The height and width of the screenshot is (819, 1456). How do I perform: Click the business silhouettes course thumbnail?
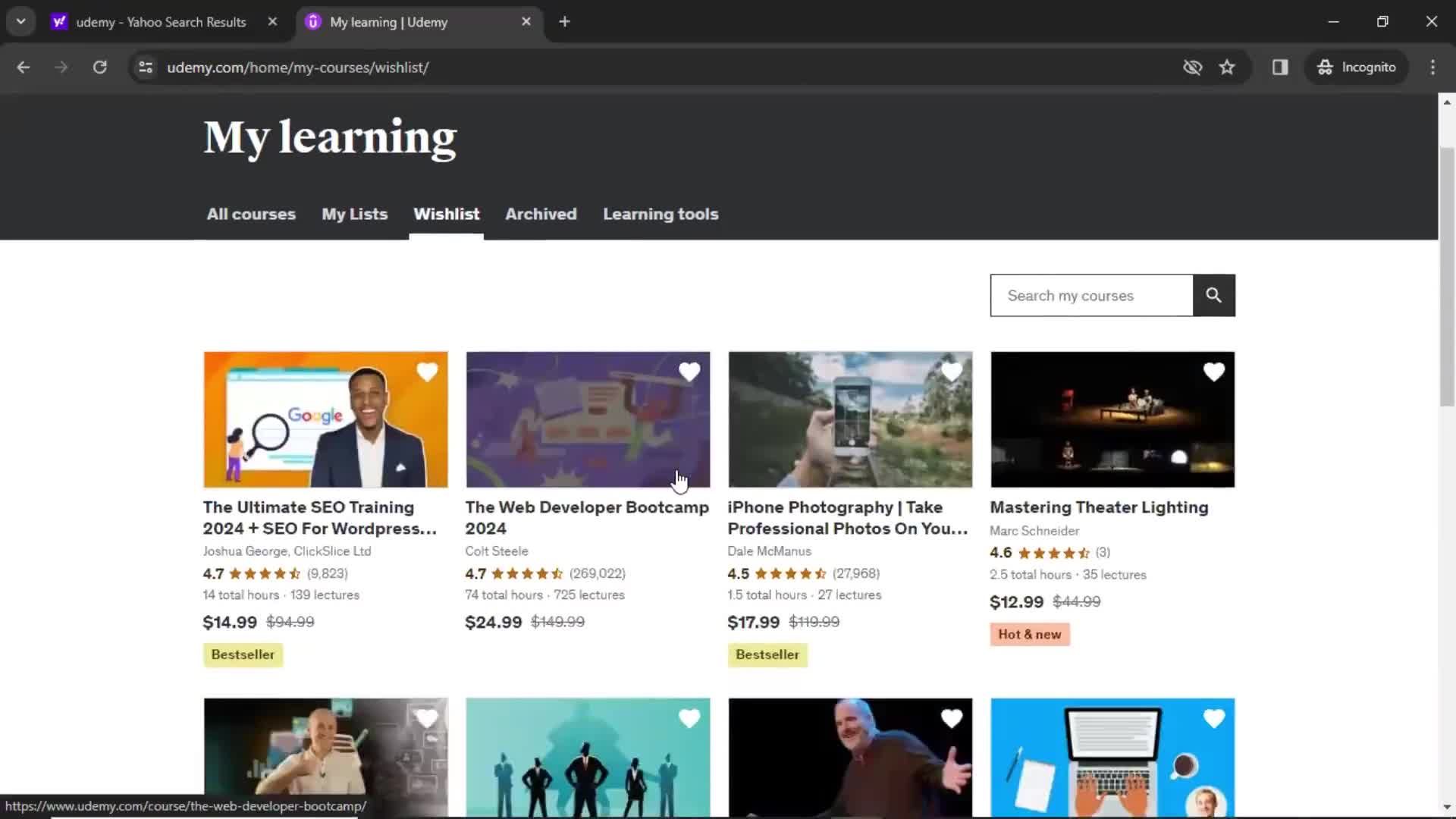pyautogui.click(x=588, y=758)
